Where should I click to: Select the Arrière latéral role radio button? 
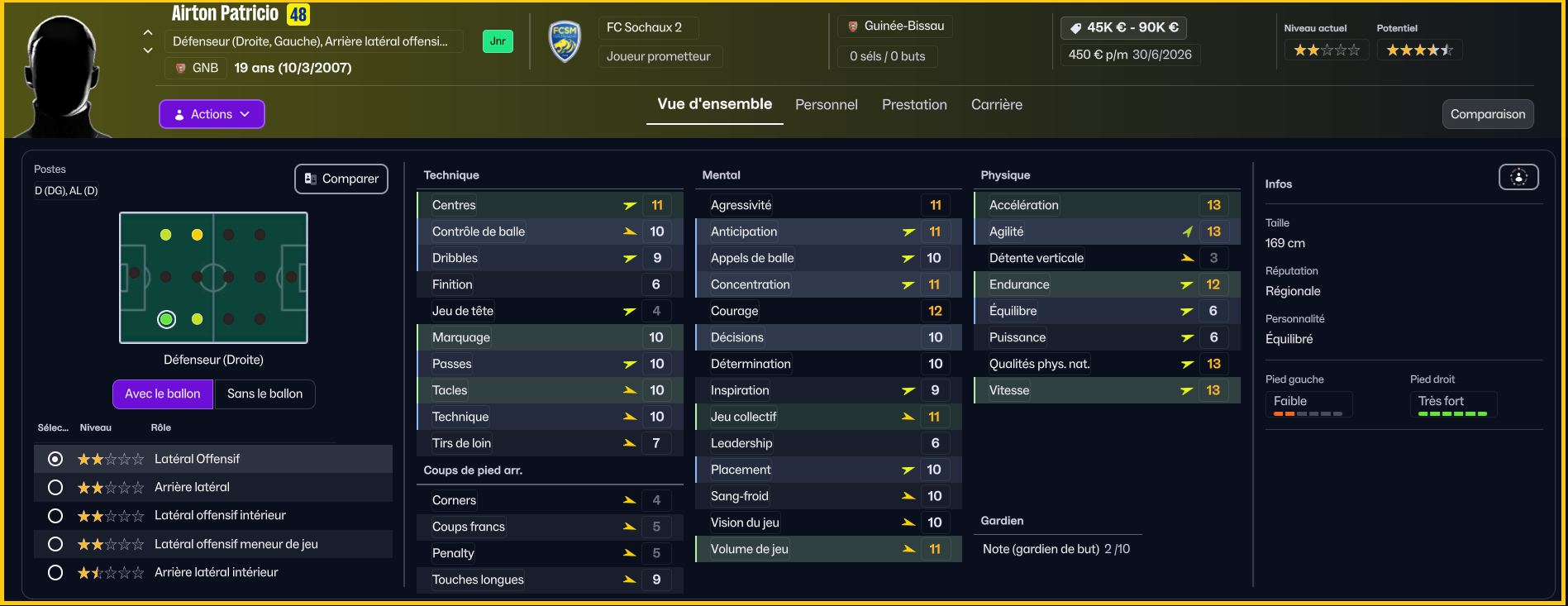click(55, 488)
